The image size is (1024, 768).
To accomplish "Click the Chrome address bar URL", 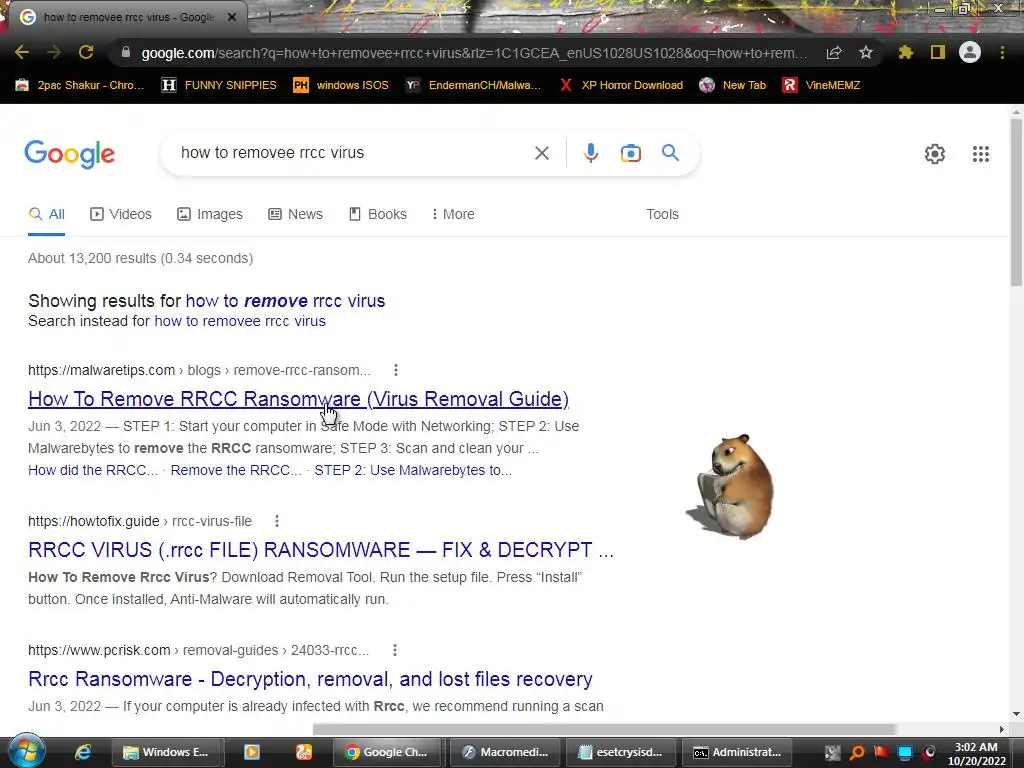I will [474, 53].
